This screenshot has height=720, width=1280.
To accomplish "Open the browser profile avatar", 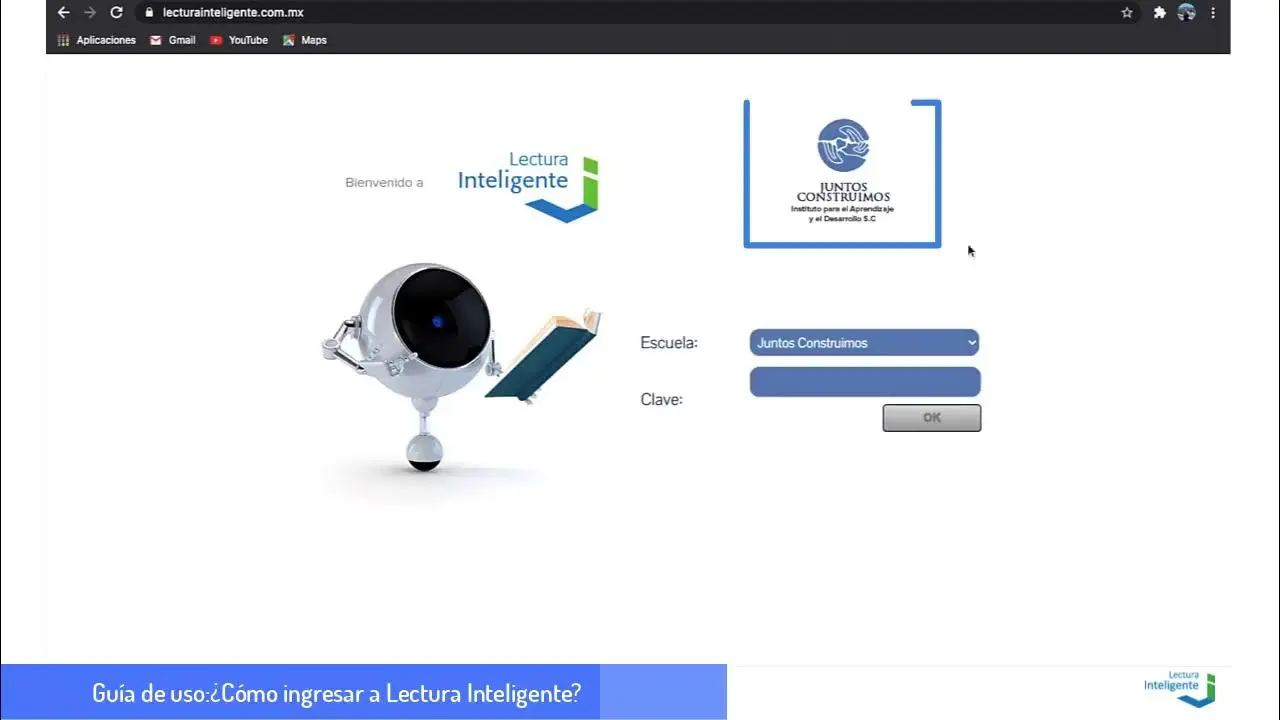I will (x=1187, y=13).
